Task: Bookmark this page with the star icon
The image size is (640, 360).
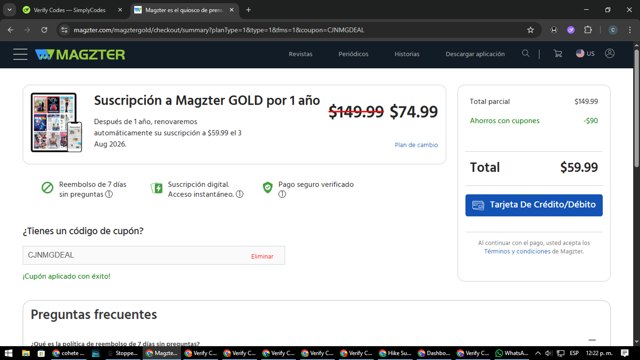Action: coord(530,30)
